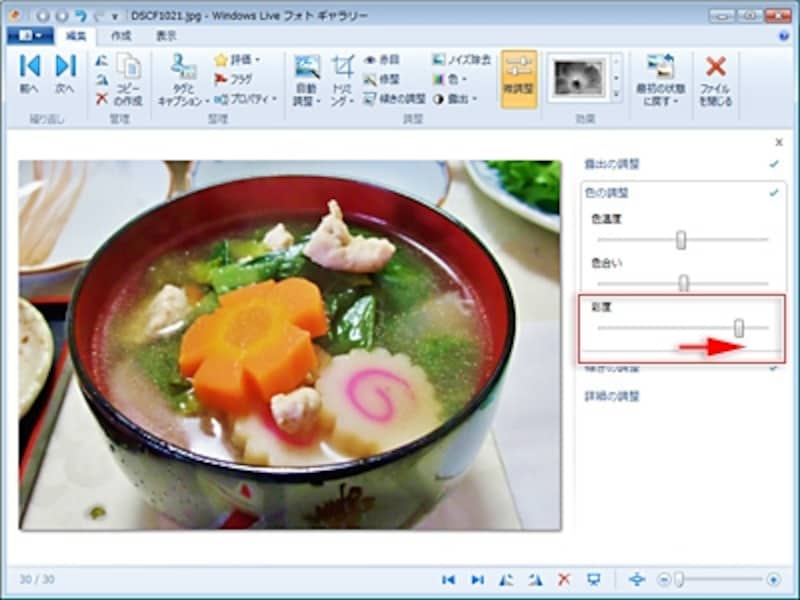Switch to 表示 (View) tab

(x=166, y=36)
